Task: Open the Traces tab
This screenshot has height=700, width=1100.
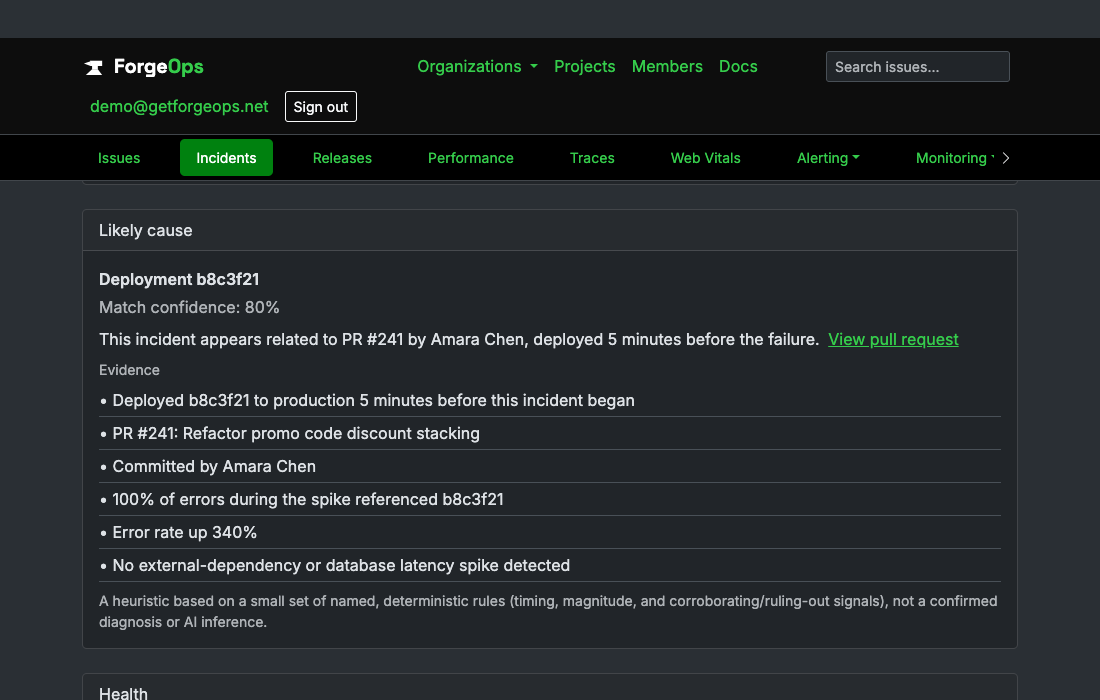Action: (x=592, y=158)
